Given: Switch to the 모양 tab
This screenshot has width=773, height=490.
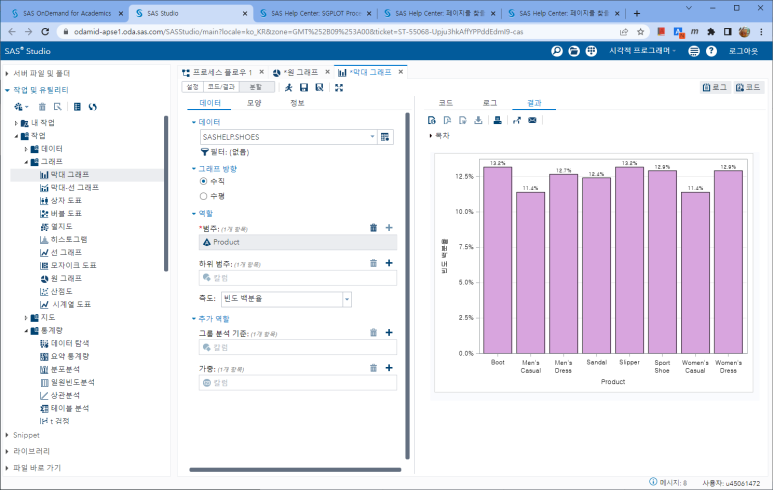Looking at the screenshot, I should (x=254, y=103).
